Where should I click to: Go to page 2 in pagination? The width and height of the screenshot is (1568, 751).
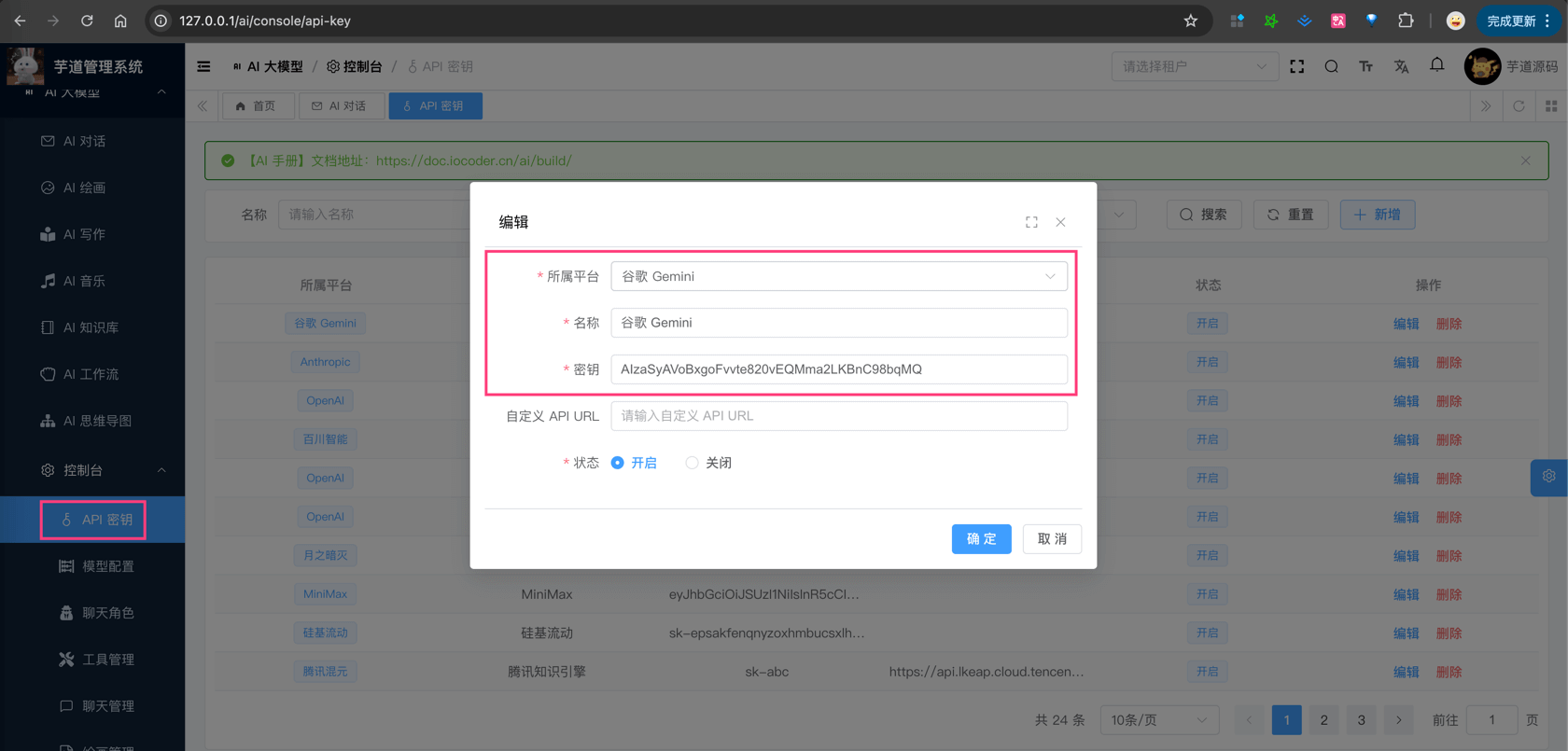(1323, 720)
